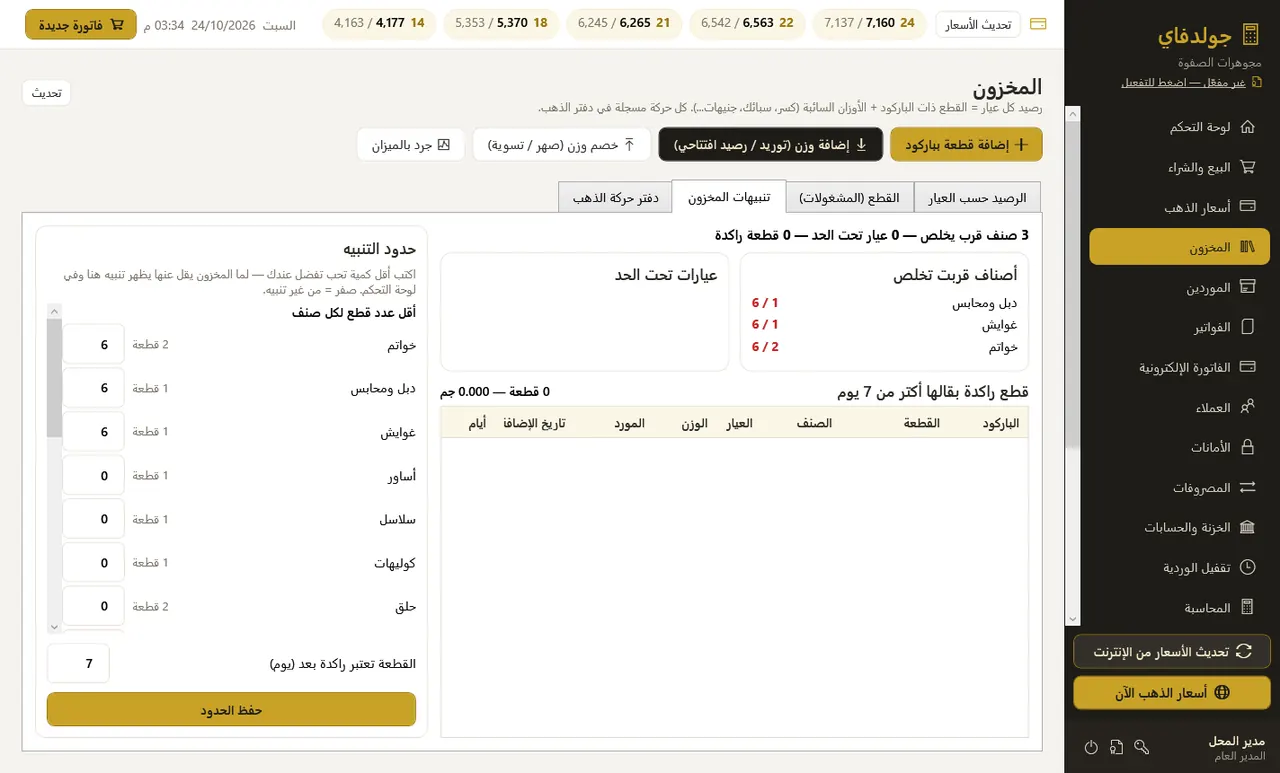Click the إضافة قطعة بباركود button
The image size is (1280, 773).
tap(966, 144)
